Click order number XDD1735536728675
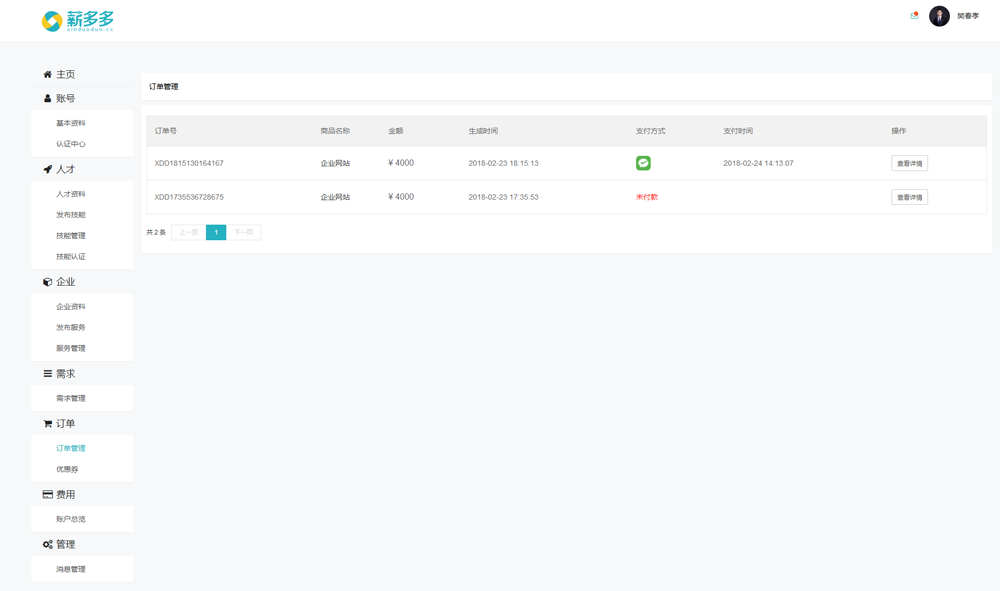This screenshot has width=1000, height=591. [189, 197]
